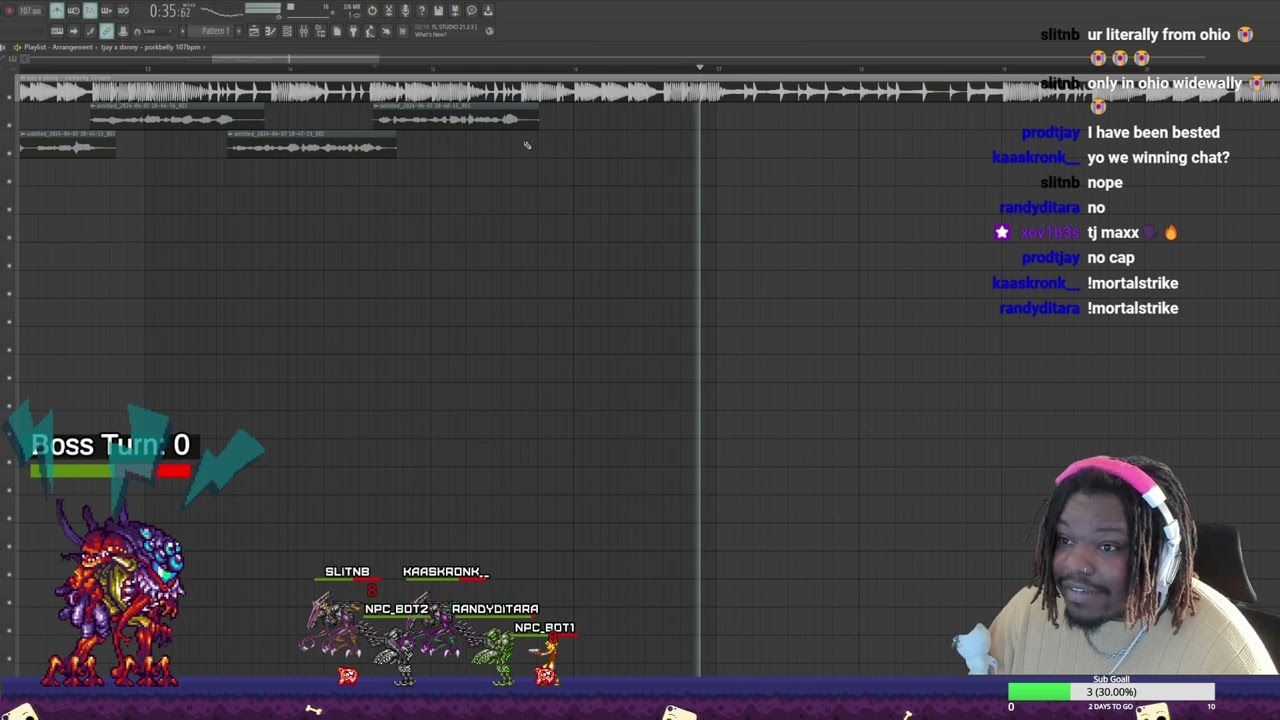Toggle the link-to-controller chain icon
The width and height of the screenshot is (1280, 720).
point(106,31)
